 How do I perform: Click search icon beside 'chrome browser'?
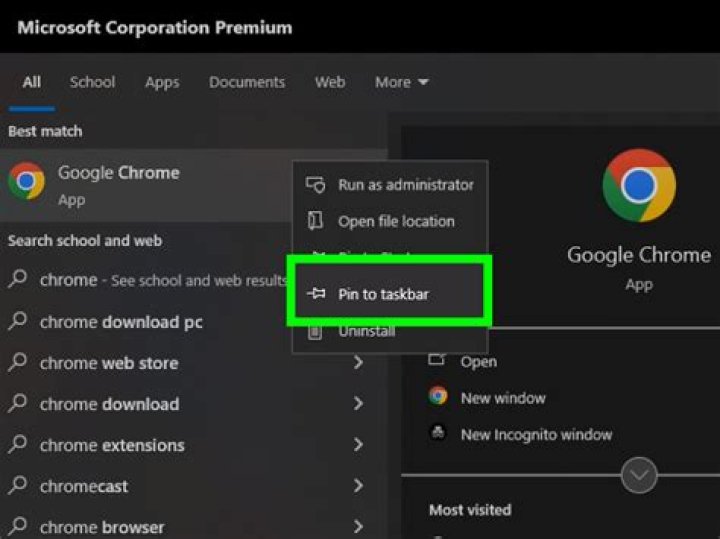[17, 526]
